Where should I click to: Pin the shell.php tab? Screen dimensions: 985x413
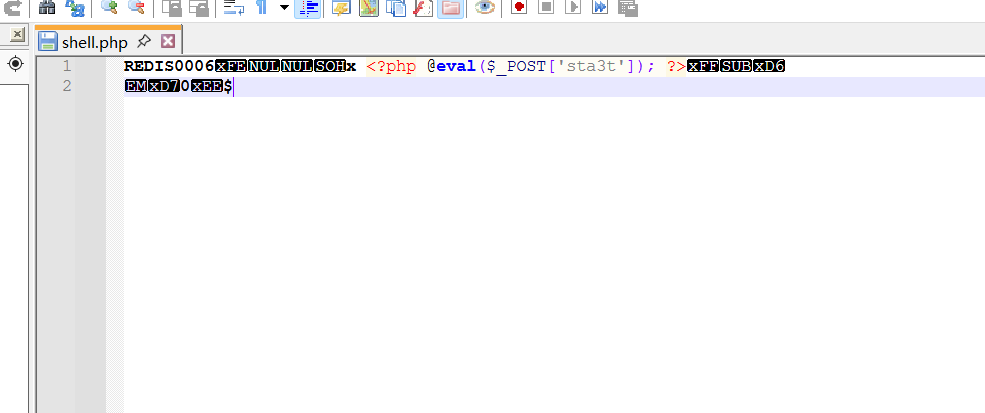click(144, 41)
